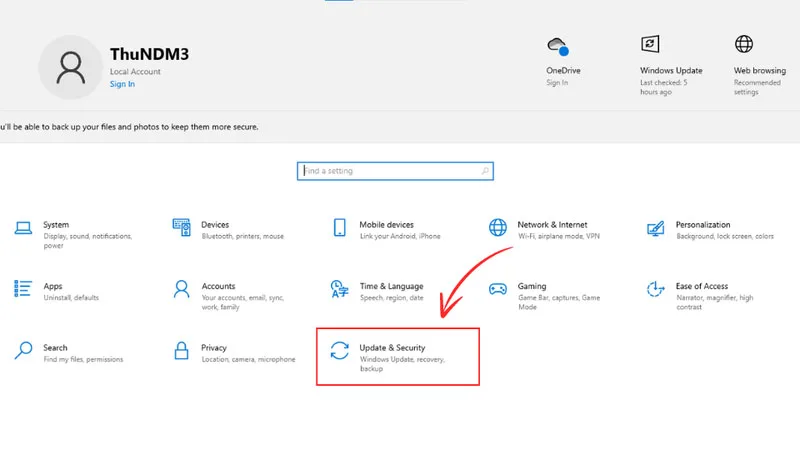Open Accounts person icon
800x450 pixels.
[182, 289]
